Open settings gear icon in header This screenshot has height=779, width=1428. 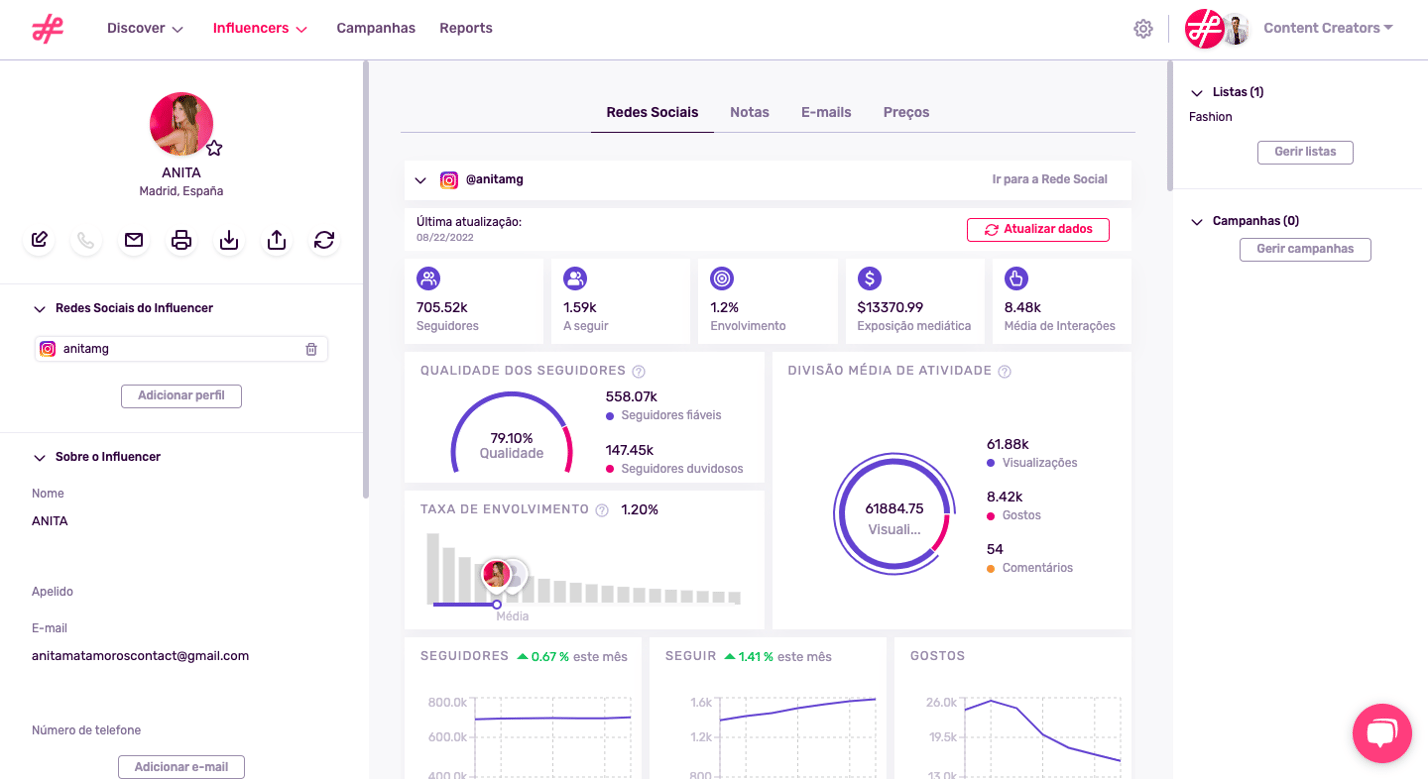point(1143,29)
